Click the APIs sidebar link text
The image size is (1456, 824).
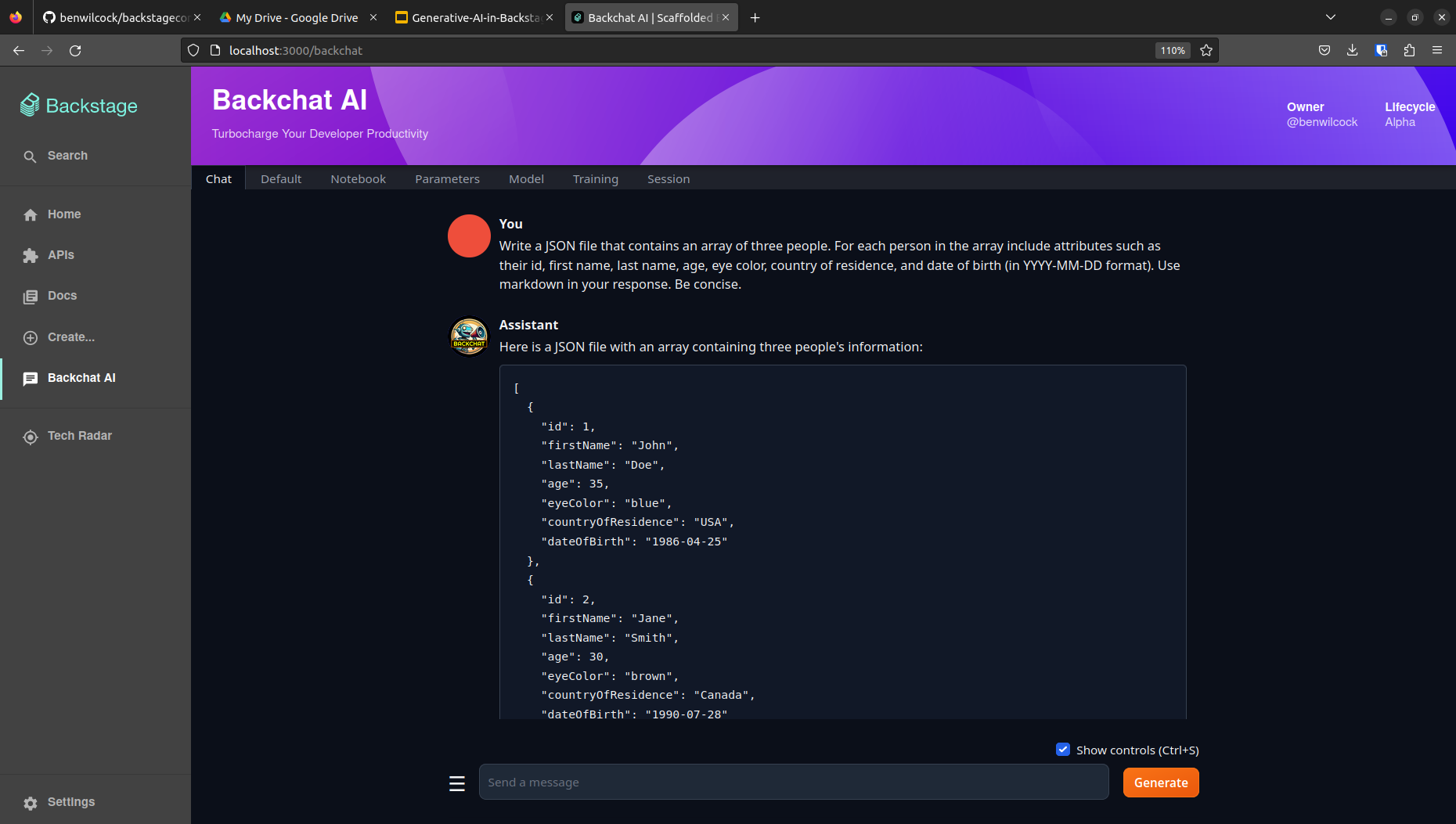[61, 255]
